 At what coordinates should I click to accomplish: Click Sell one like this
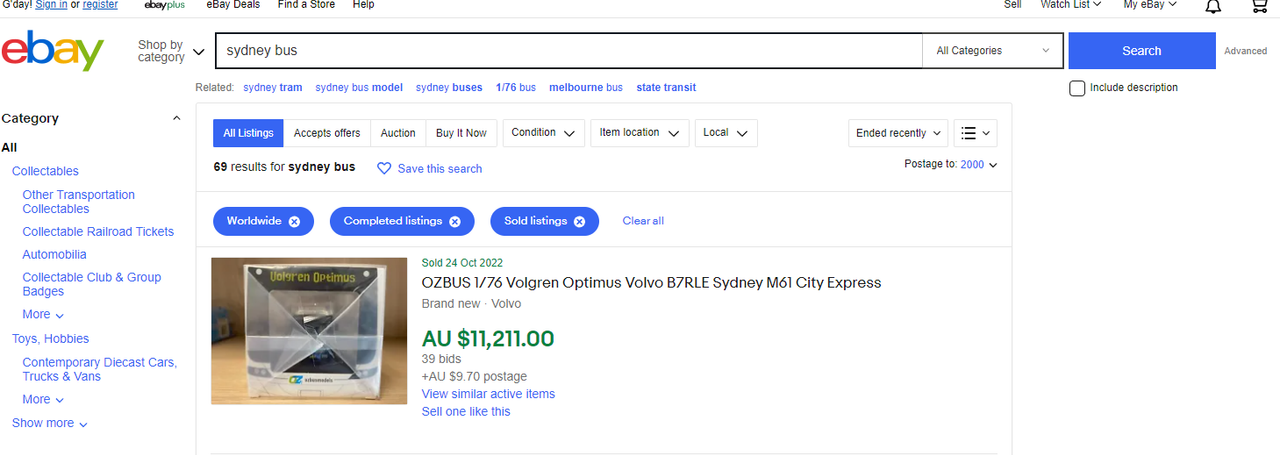[466, 411]
